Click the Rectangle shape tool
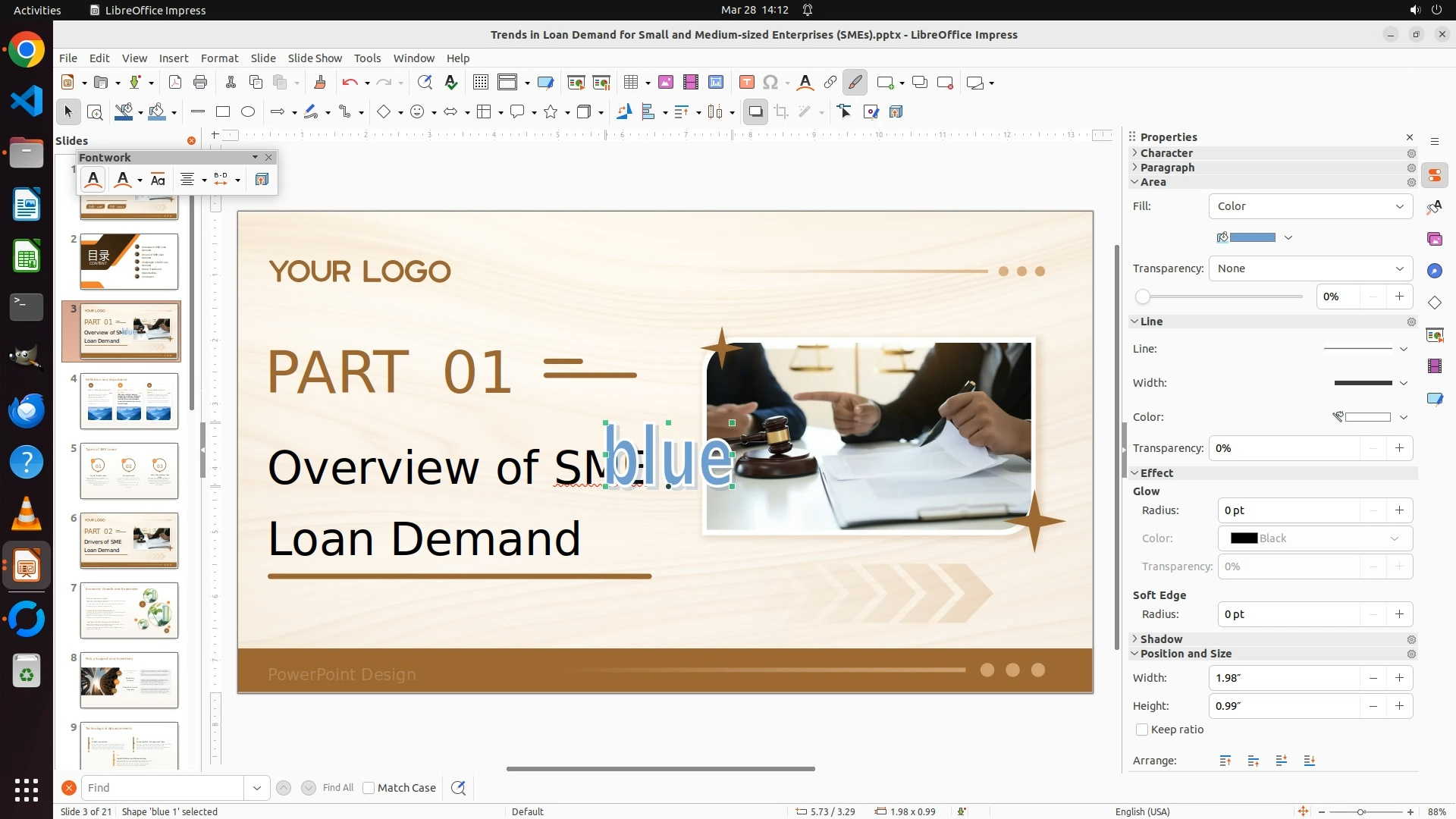 [223, 112]
